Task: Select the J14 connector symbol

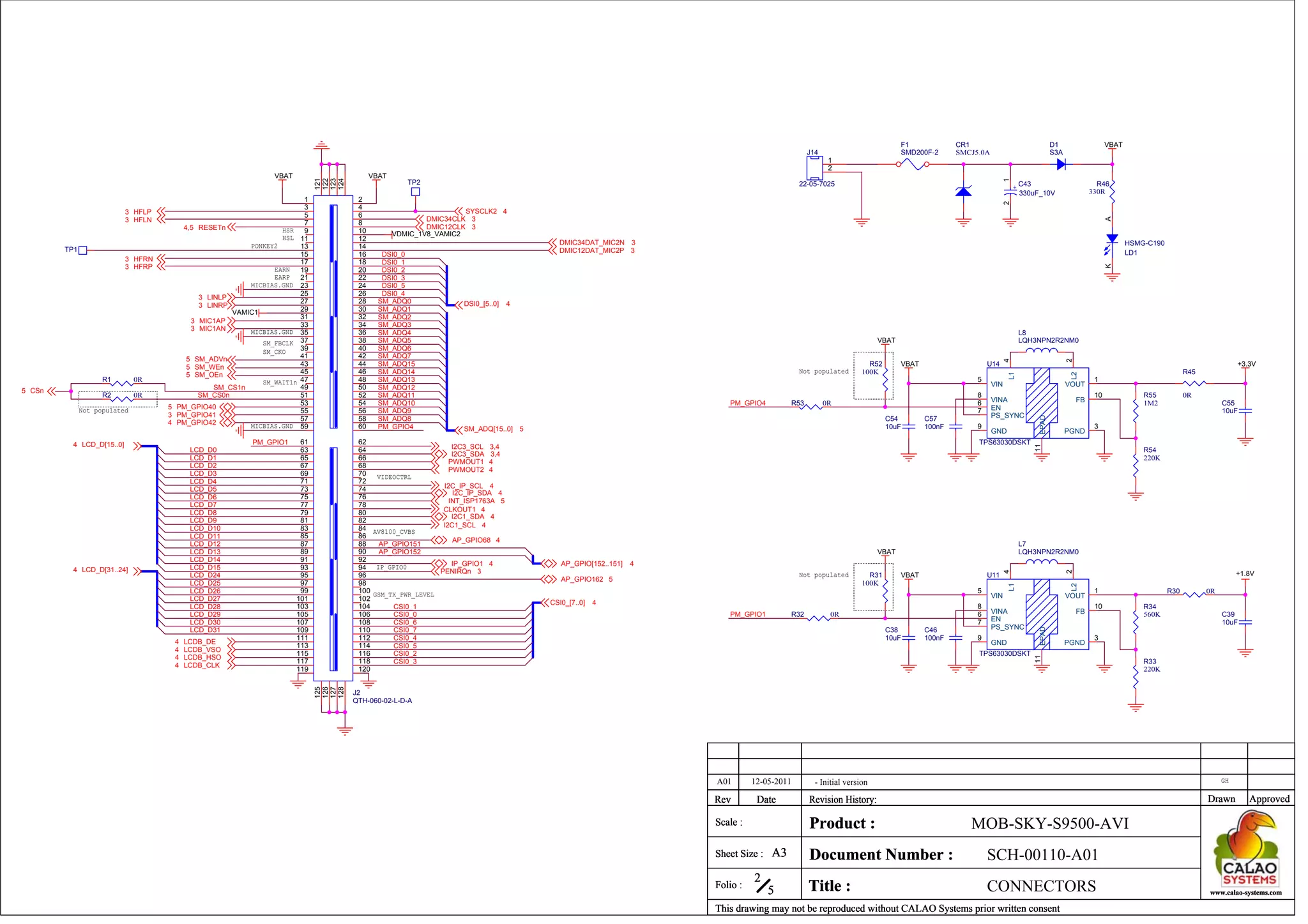Action: (814, 168)
